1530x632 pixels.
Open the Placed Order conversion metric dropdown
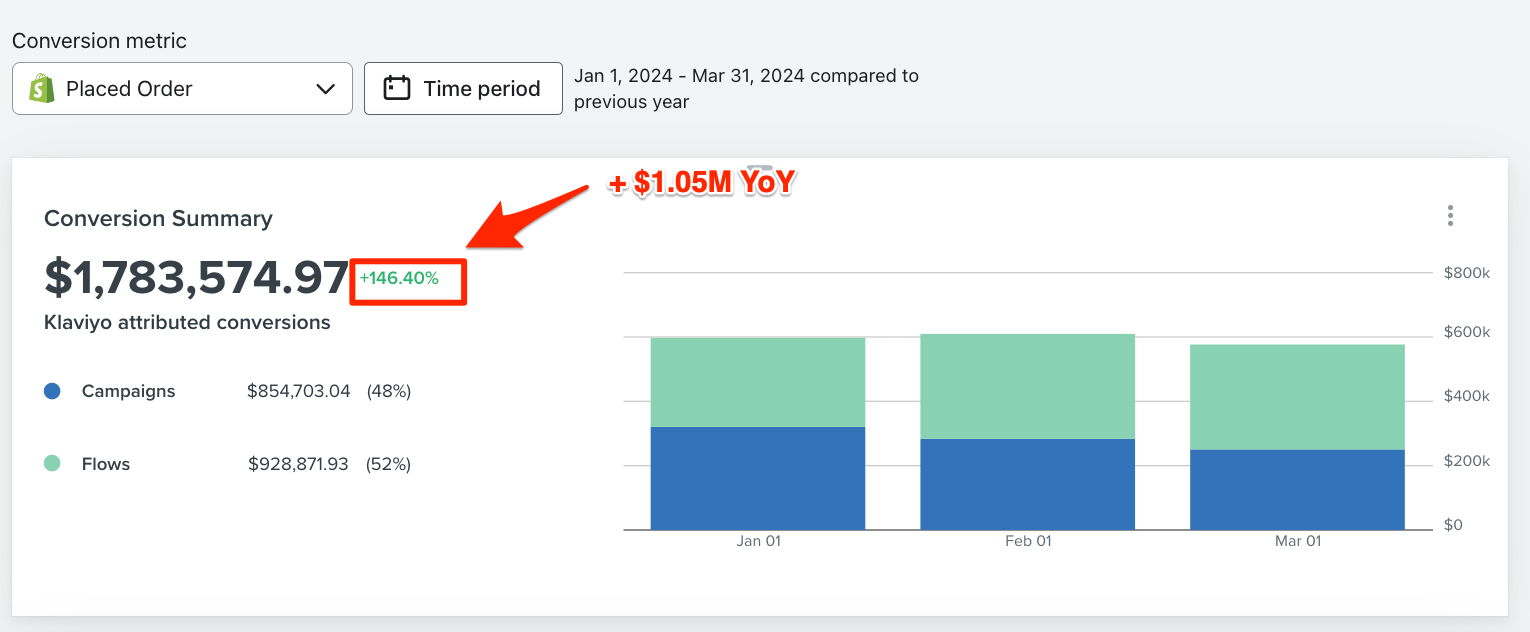click(182, 88)
